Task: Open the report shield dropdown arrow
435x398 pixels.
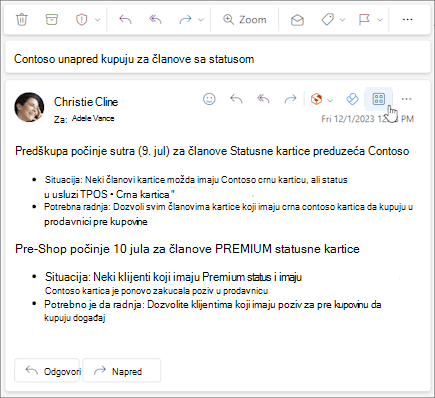Action: click(97, 20)
